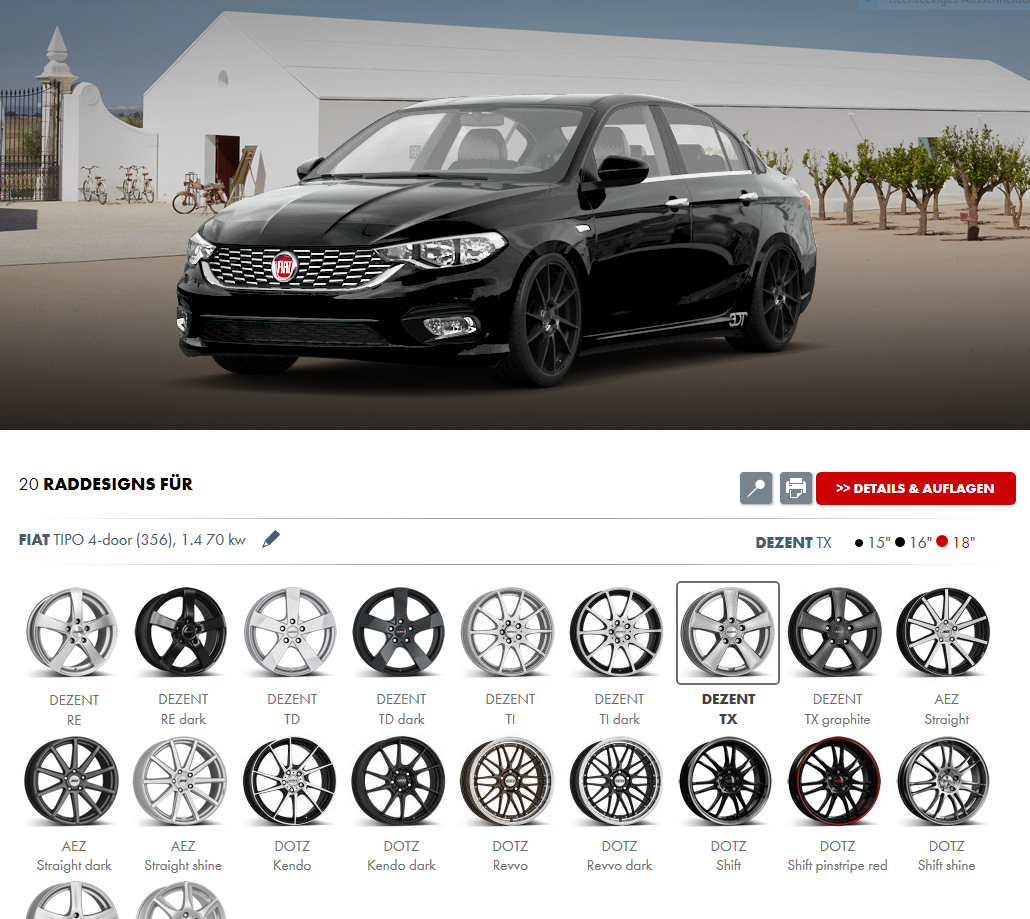Choose the DEZENT RE dark wheel
Viewport: 1030px width, 919px height.
point(183,633)
